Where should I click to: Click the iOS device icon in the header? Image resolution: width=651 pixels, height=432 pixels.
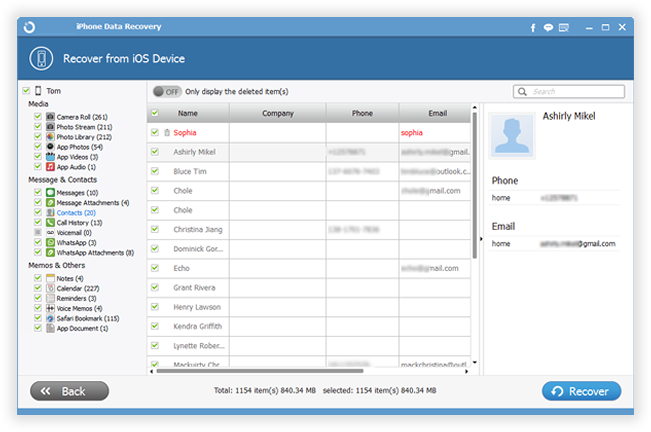tap(41, 59)
